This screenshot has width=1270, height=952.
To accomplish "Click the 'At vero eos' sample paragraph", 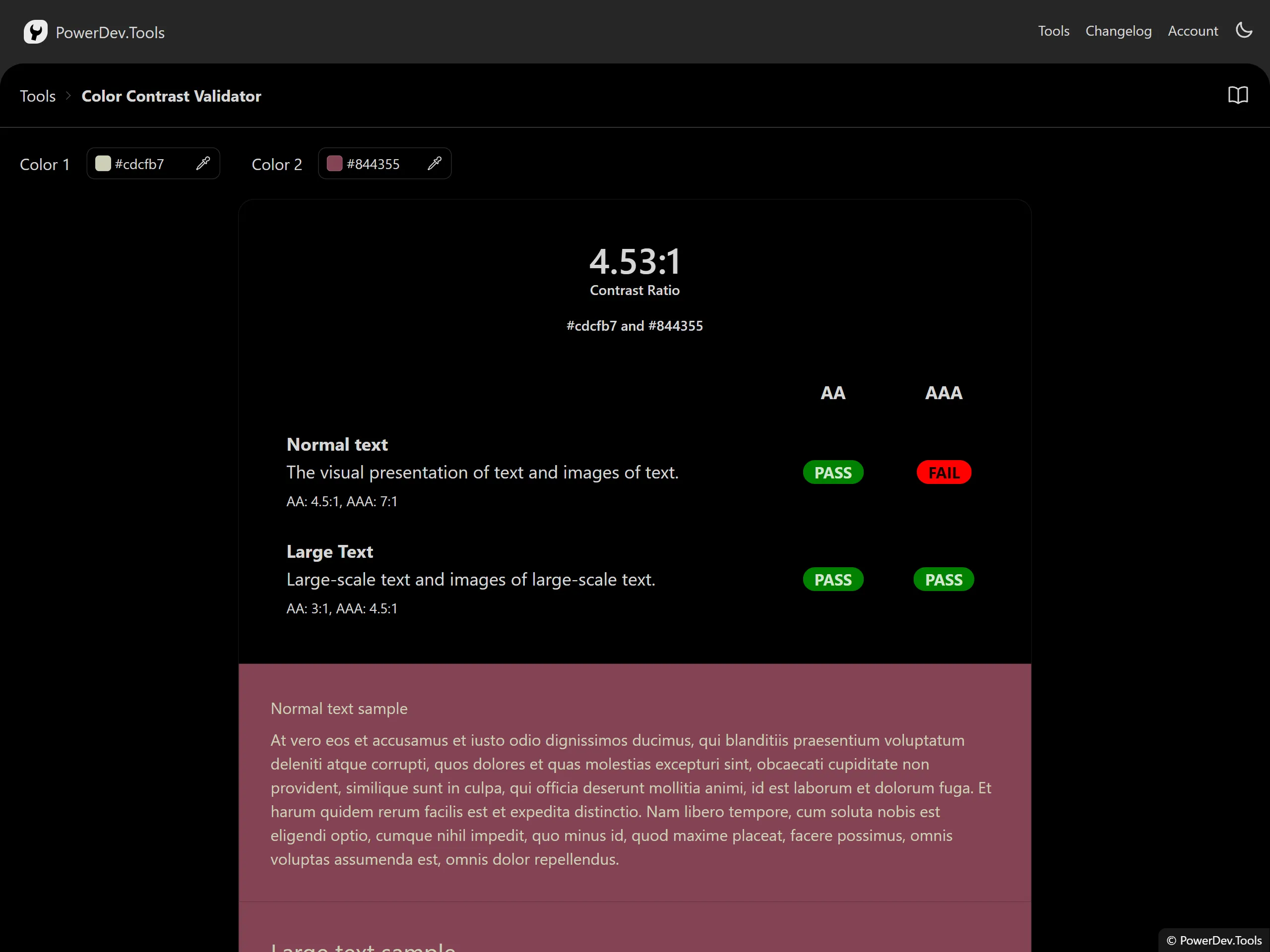I will tap(631, 800).
